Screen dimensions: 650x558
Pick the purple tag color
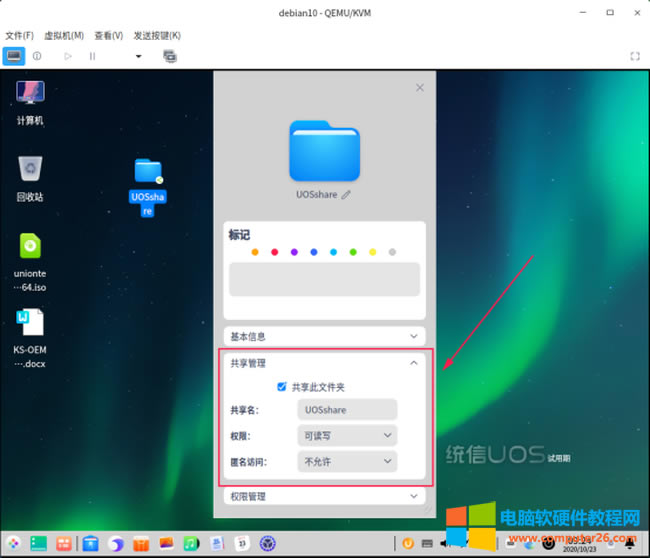294,252
